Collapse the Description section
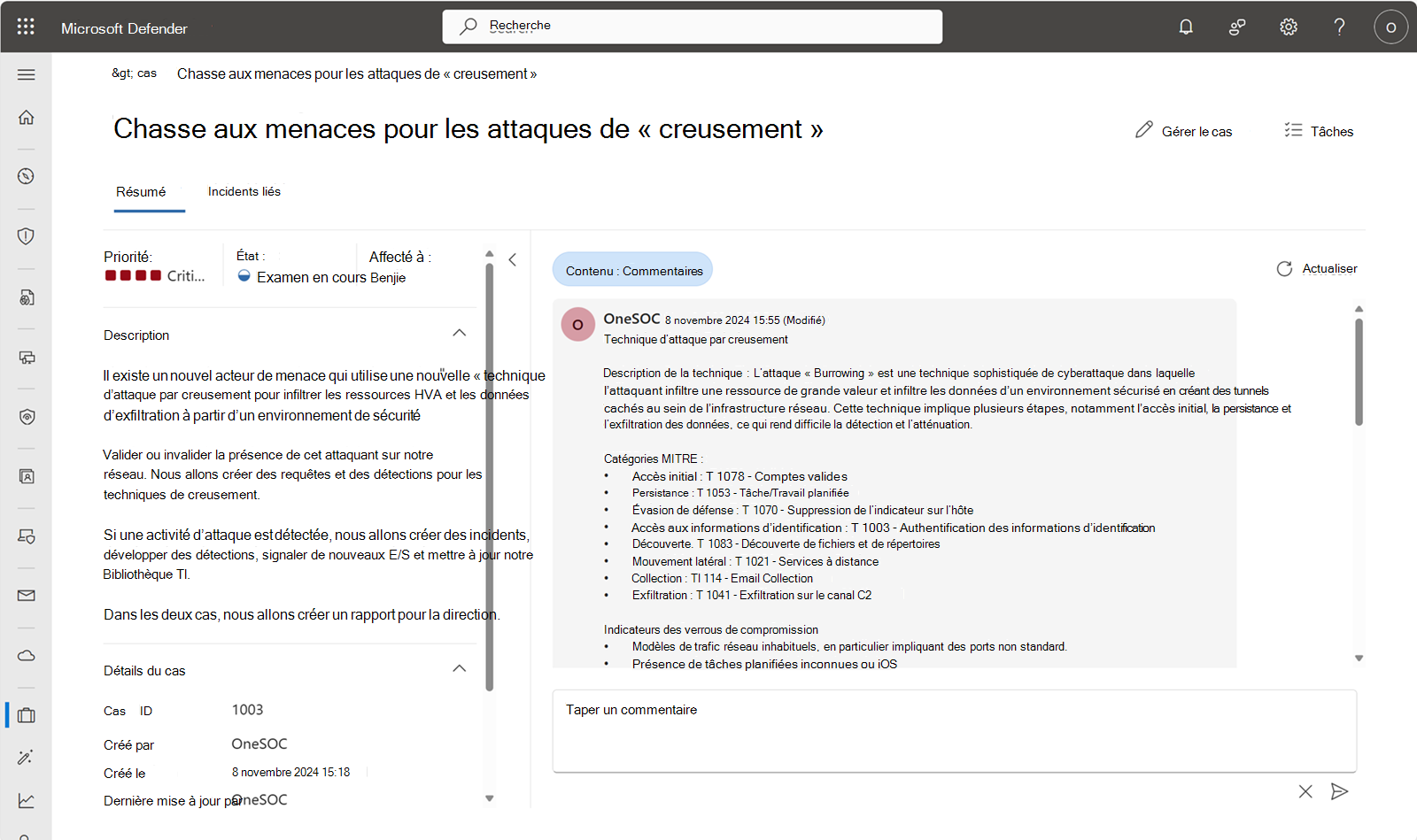 [460, 333]
